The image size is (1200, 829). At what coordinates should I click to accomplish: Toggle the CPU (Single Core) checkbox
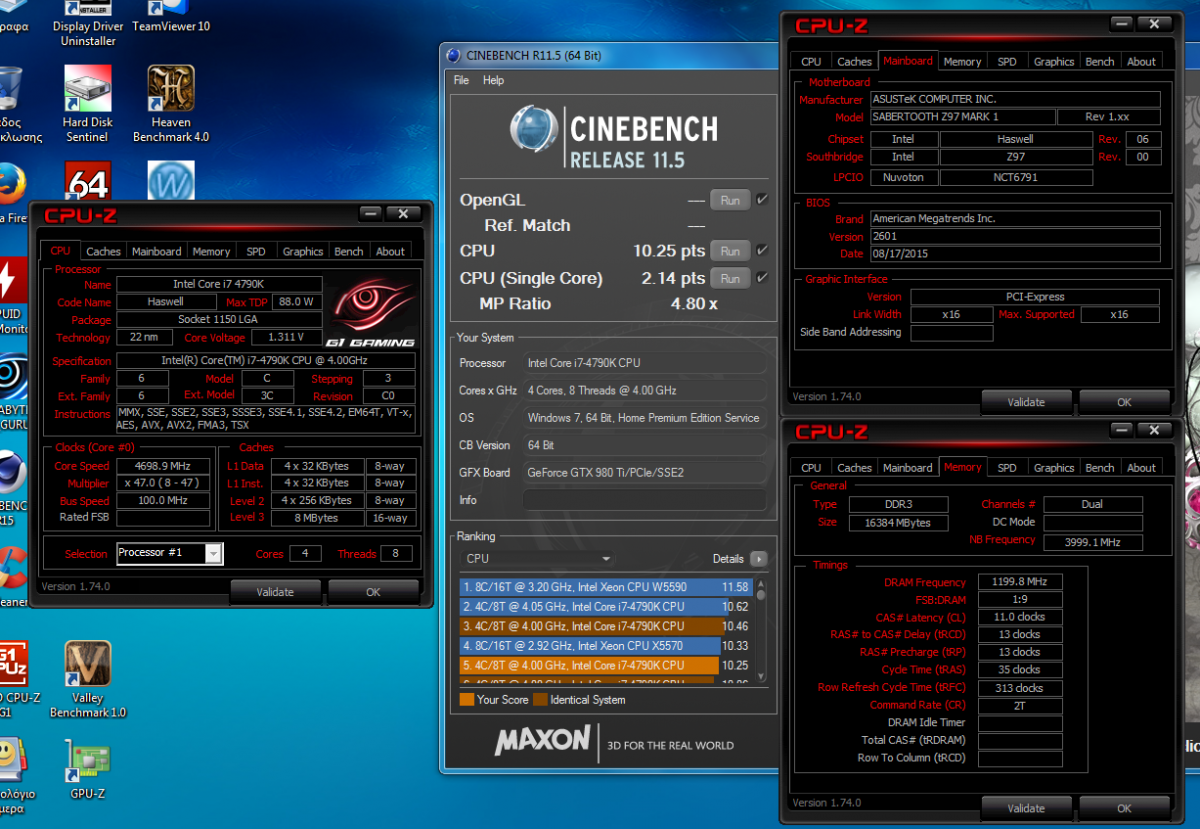coord(763,278)
